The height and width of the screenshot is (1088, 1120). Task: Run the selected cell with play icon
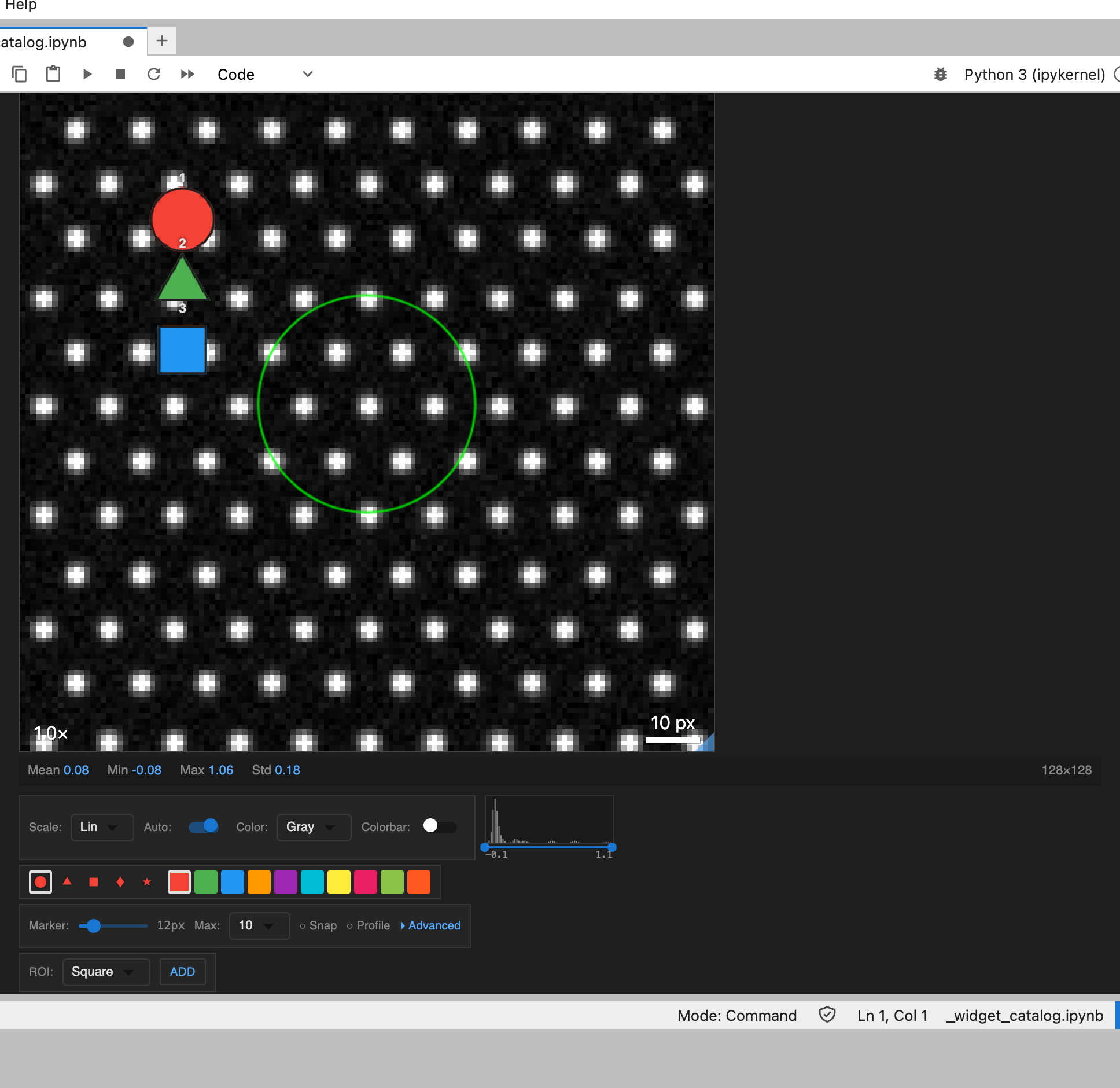click(87, 74)
